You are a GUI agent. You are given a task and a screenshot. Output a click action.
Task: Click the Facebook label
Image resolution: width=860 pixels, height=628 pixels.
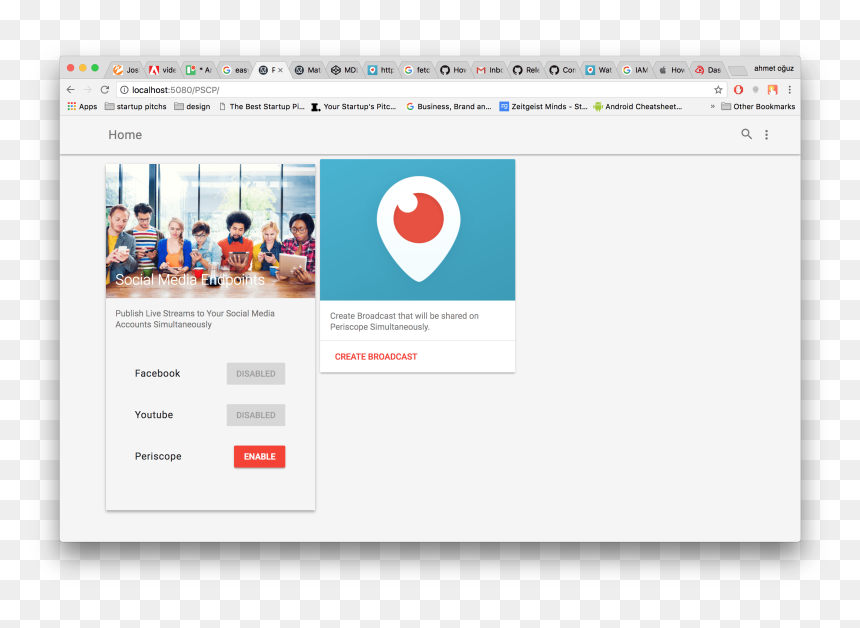(x=157, y=374)
